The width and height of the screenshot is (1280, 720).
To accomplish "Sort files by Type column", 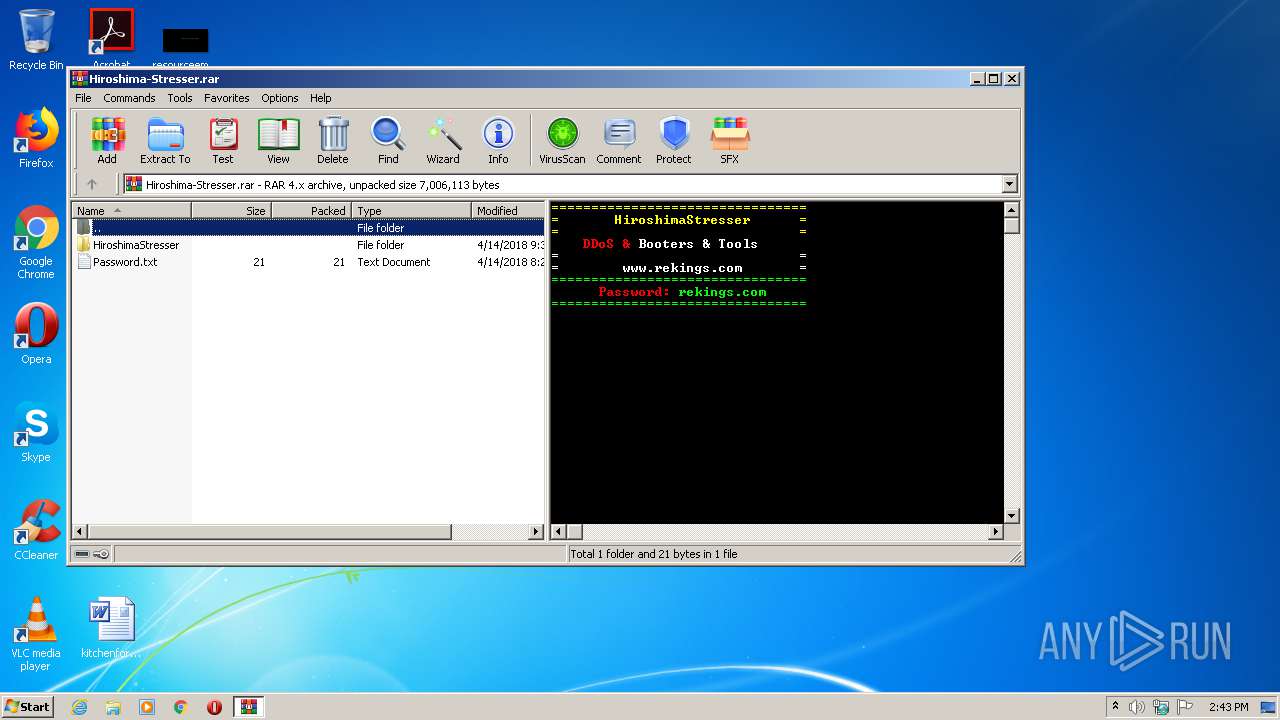I will [411, 210].
